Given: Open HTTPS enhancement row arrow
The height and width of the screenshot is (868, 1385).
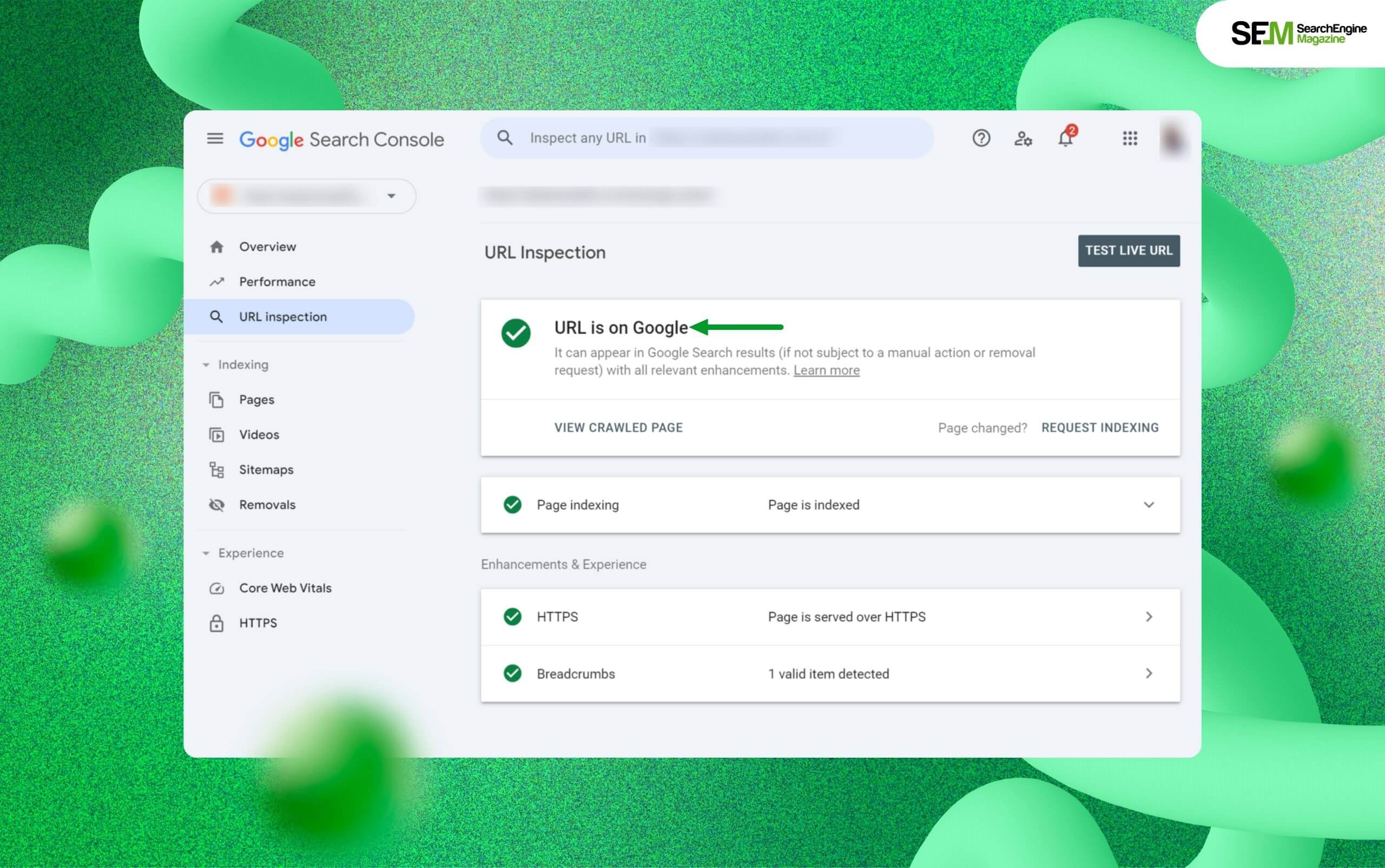Looking at the screenshot, I should [1149, 617].
